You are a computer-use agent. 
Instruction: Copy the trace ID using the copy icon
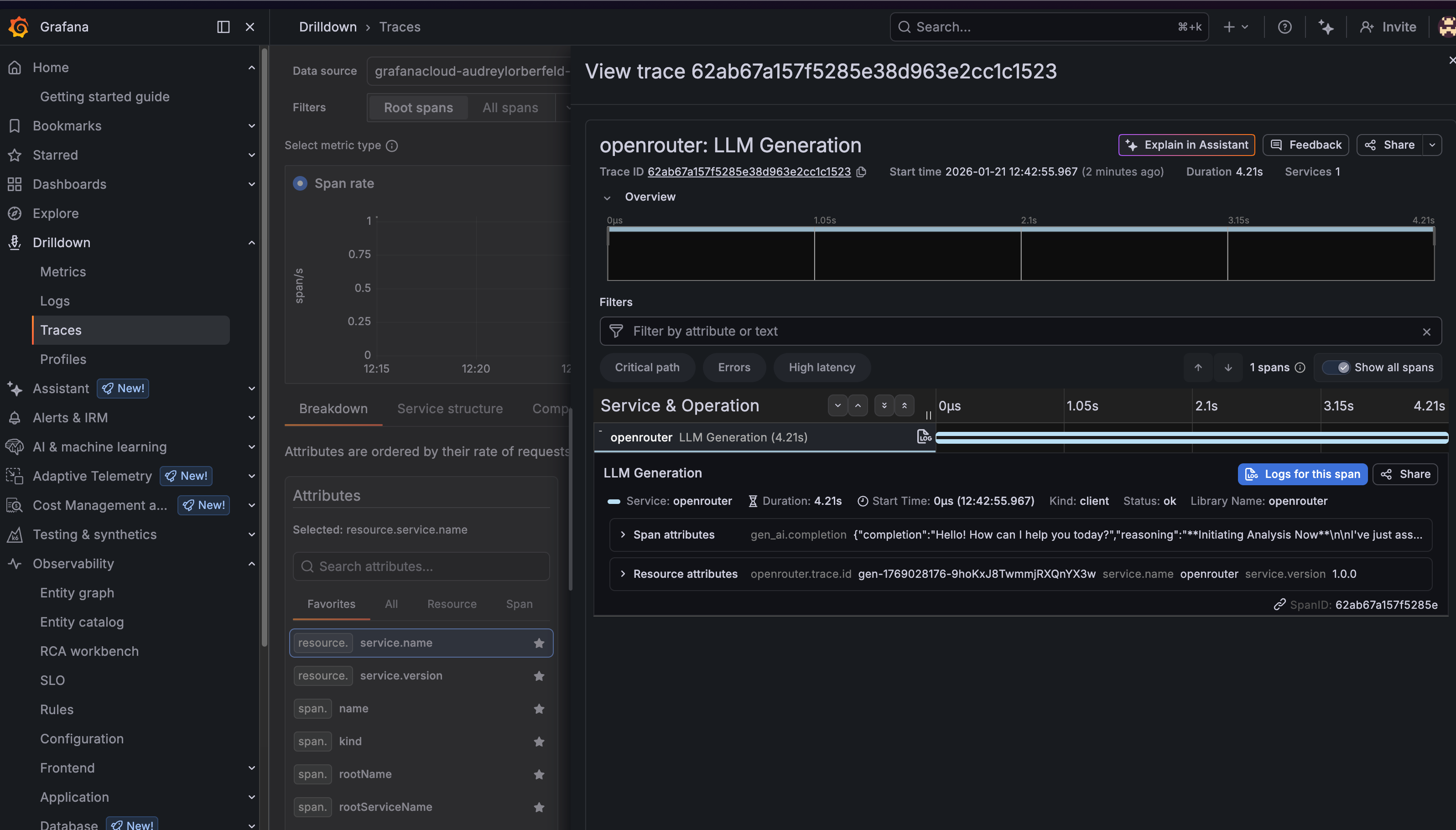click(x=860, y=171)
